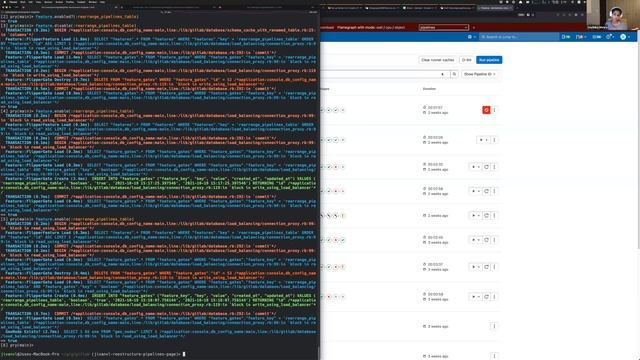This screenshot has height=360, width=640.
Task: Open the performance bar 'pipelines' request selector
Action: 443,27
